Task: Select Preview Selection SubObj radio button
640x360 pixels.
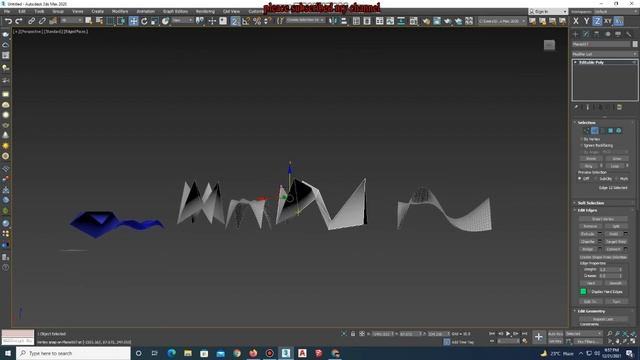Action: coord(596,179)
